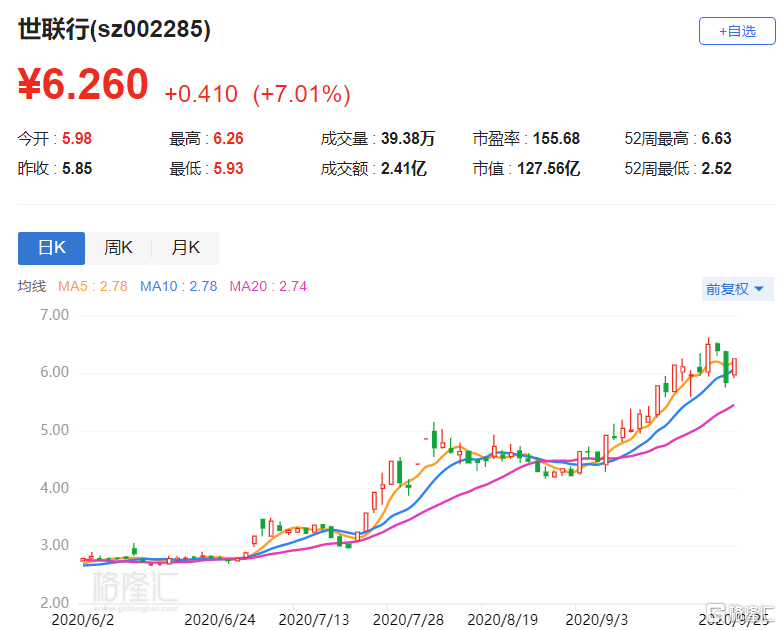Open the 前复权 adjustment dropdown
The image size is (781, 630).
coord(736,289)
